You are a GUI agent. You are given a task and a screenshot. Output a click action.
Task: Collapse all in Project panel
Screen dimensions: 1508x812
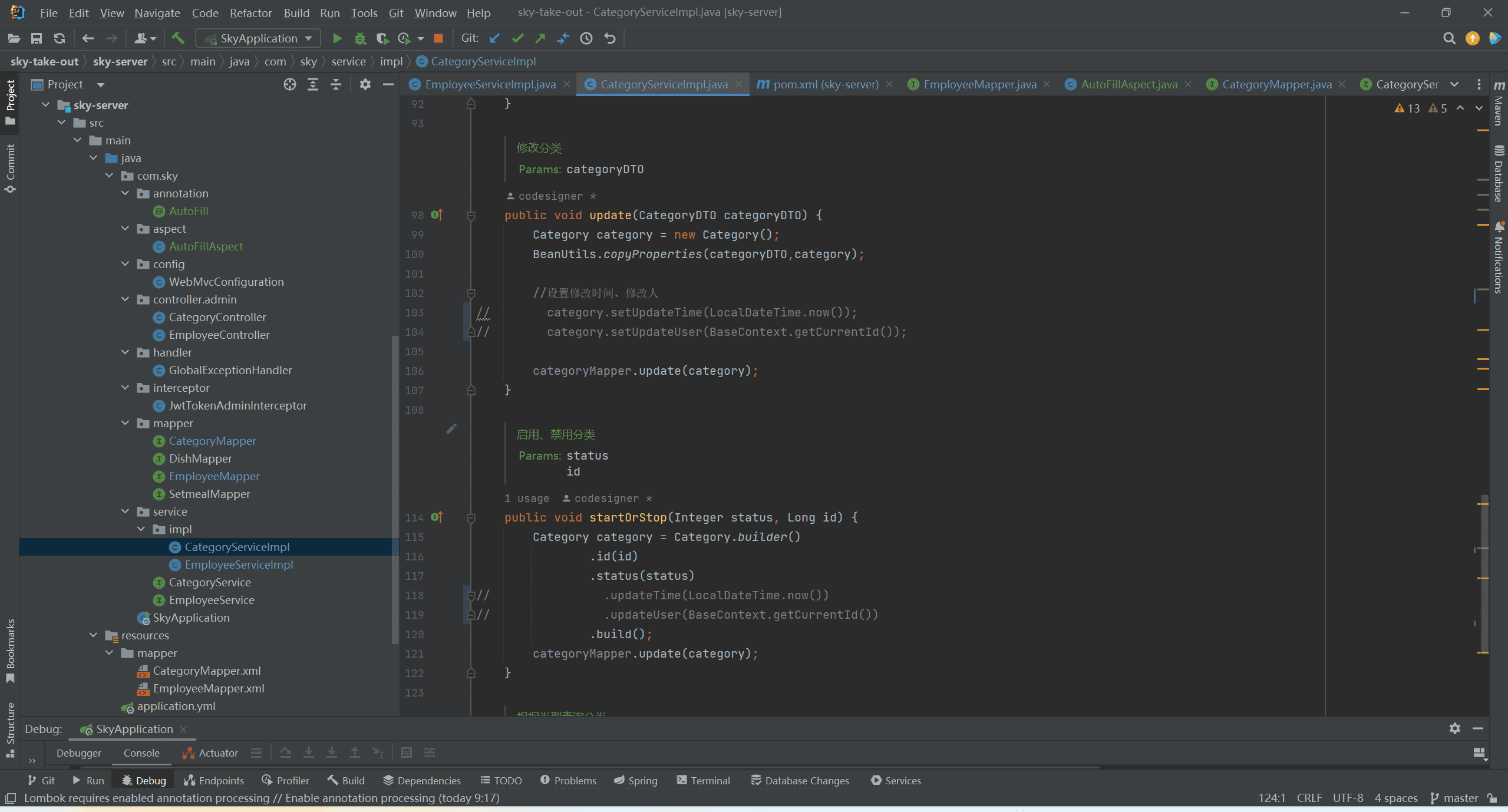336,84
